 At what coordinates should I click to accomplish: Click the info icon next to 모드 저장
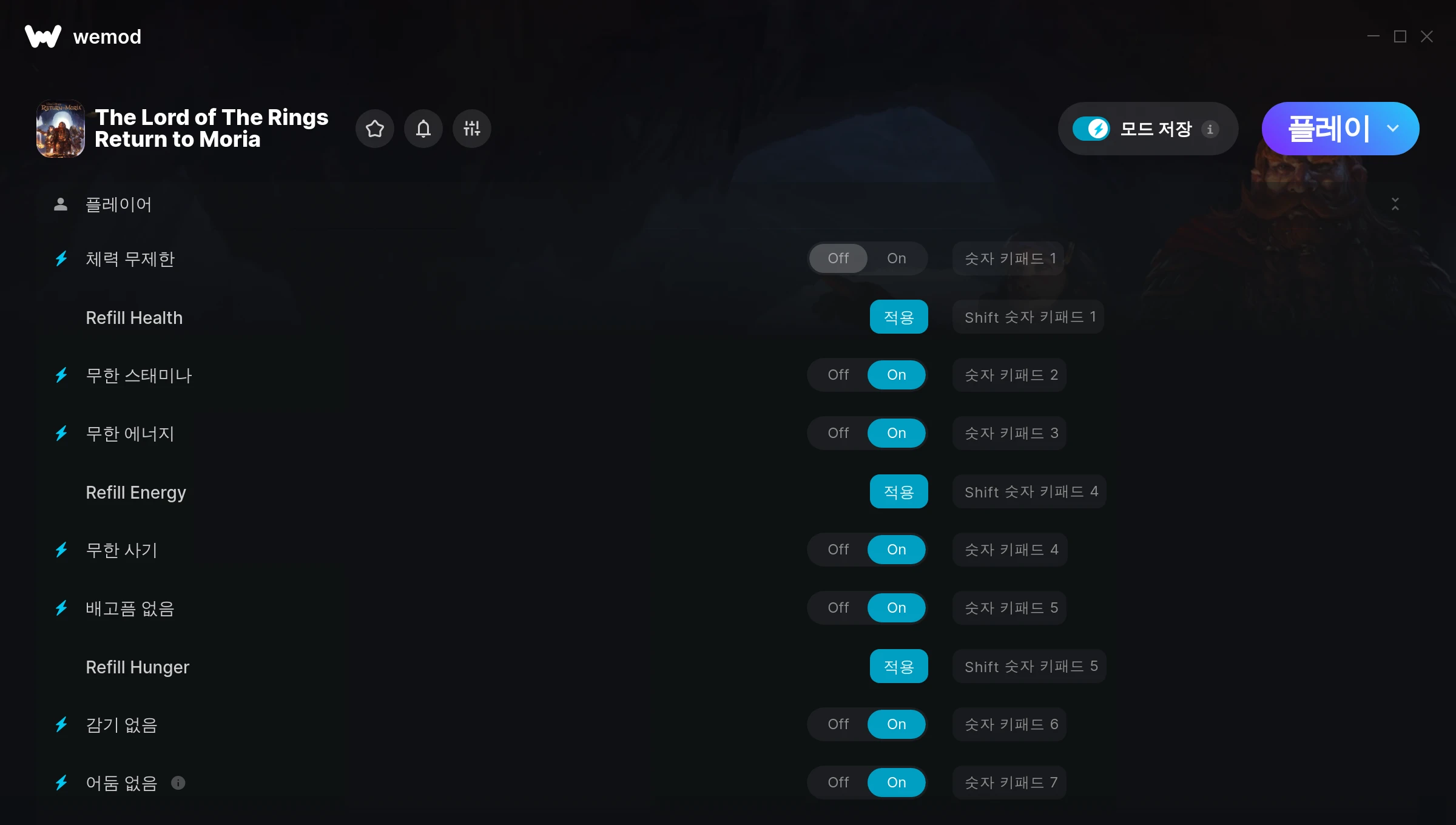pos(1210,129)
